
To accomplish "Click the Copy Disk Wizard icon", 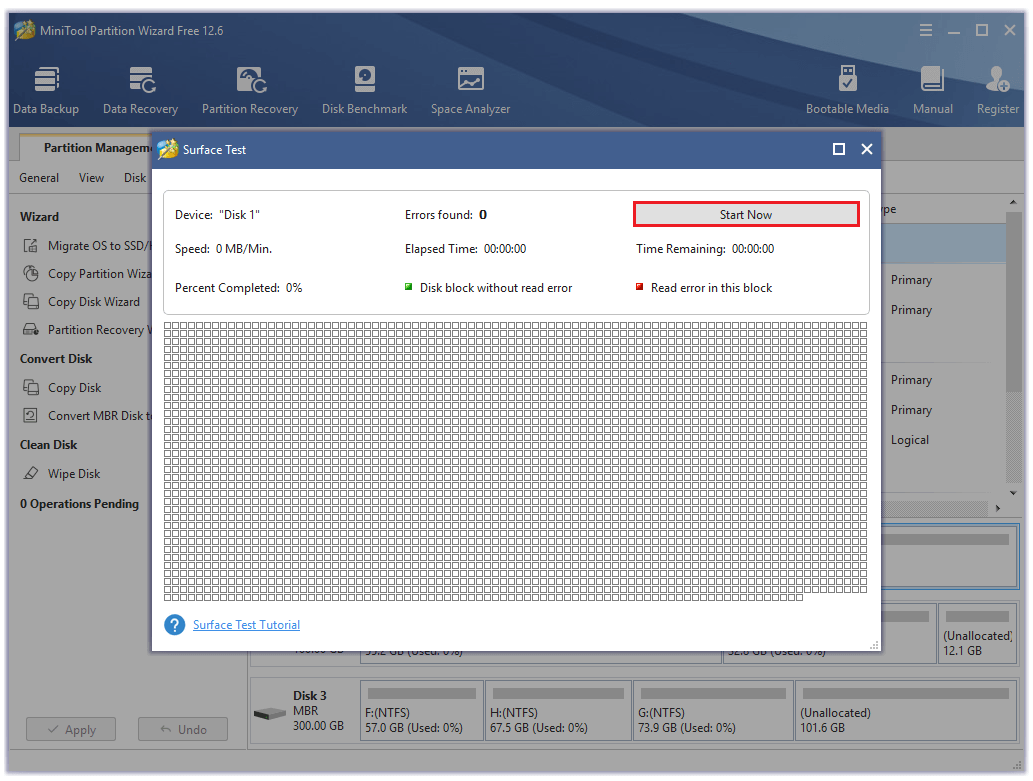I will point(30,302).
